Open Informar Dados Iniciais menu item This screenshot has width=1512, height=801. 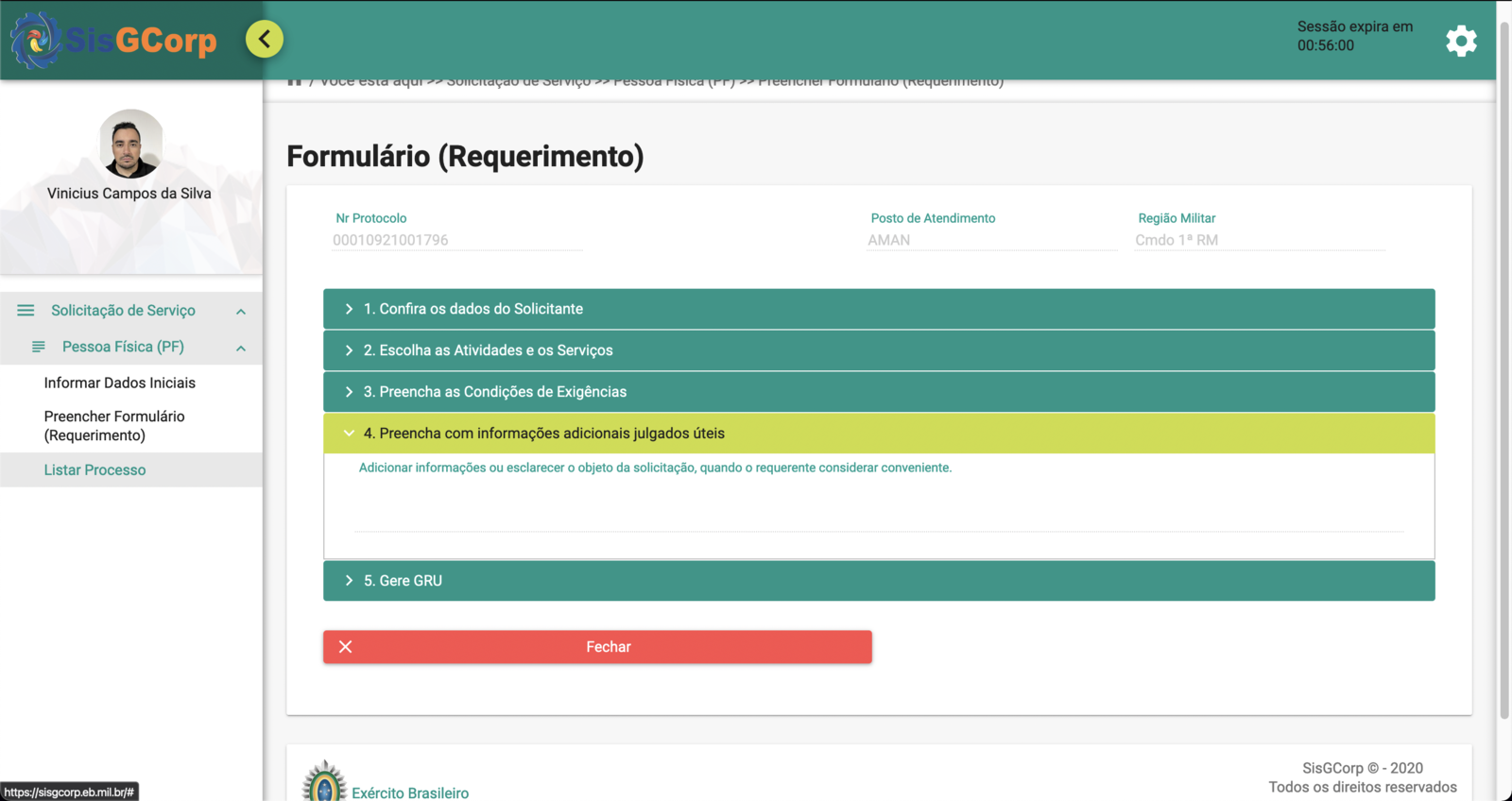119,383
